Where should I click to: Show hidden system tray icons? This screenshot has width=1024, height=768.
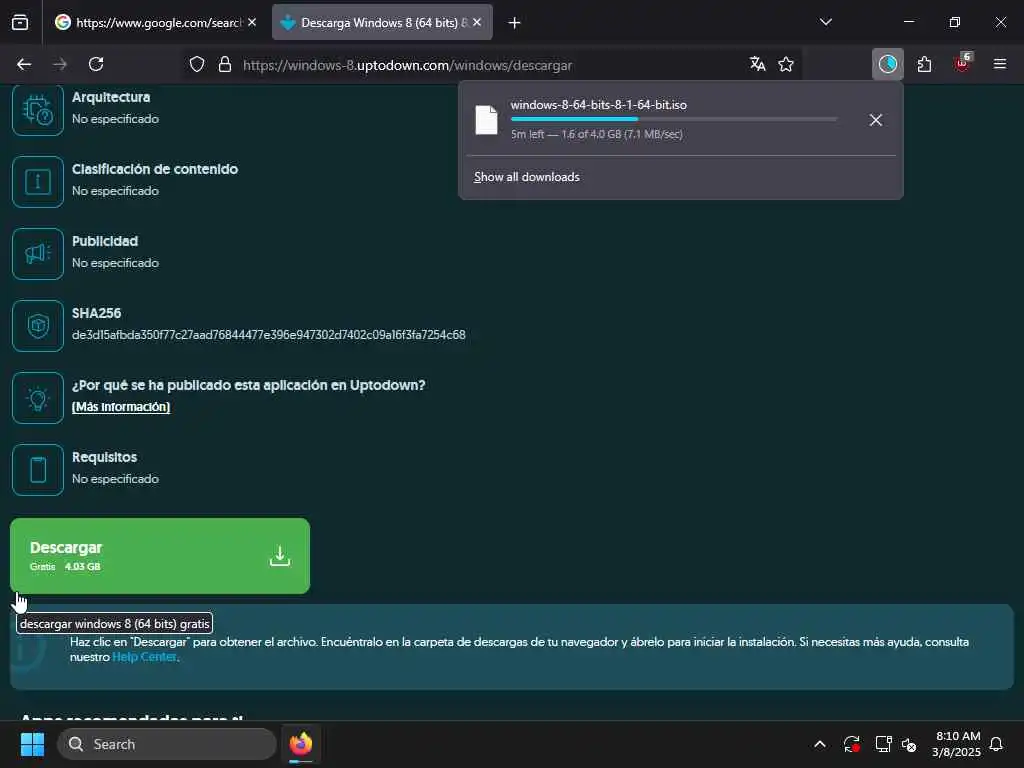tap(820, 744)
